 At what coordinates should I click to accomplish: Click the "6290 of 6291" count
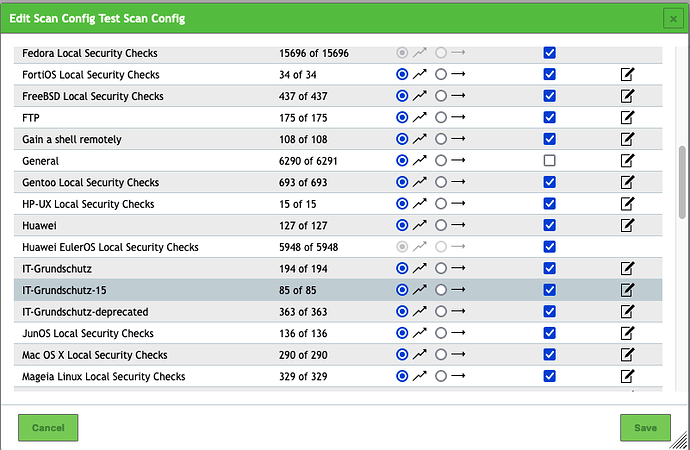pyautogui.click(x=308, y=161)
